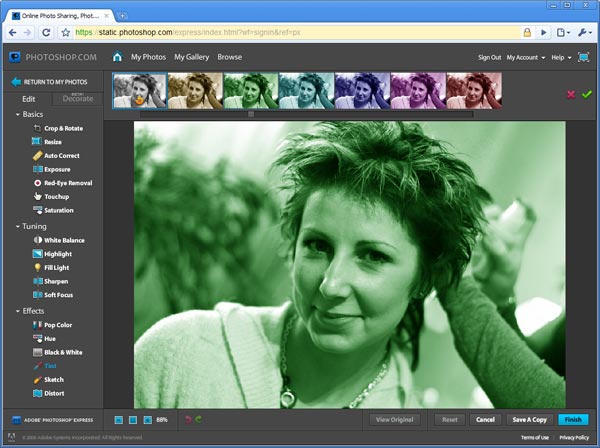The width and height of the screenshot is (600, 448).
Task: Cancel tint with red X icon
Action: click(571, 94)
